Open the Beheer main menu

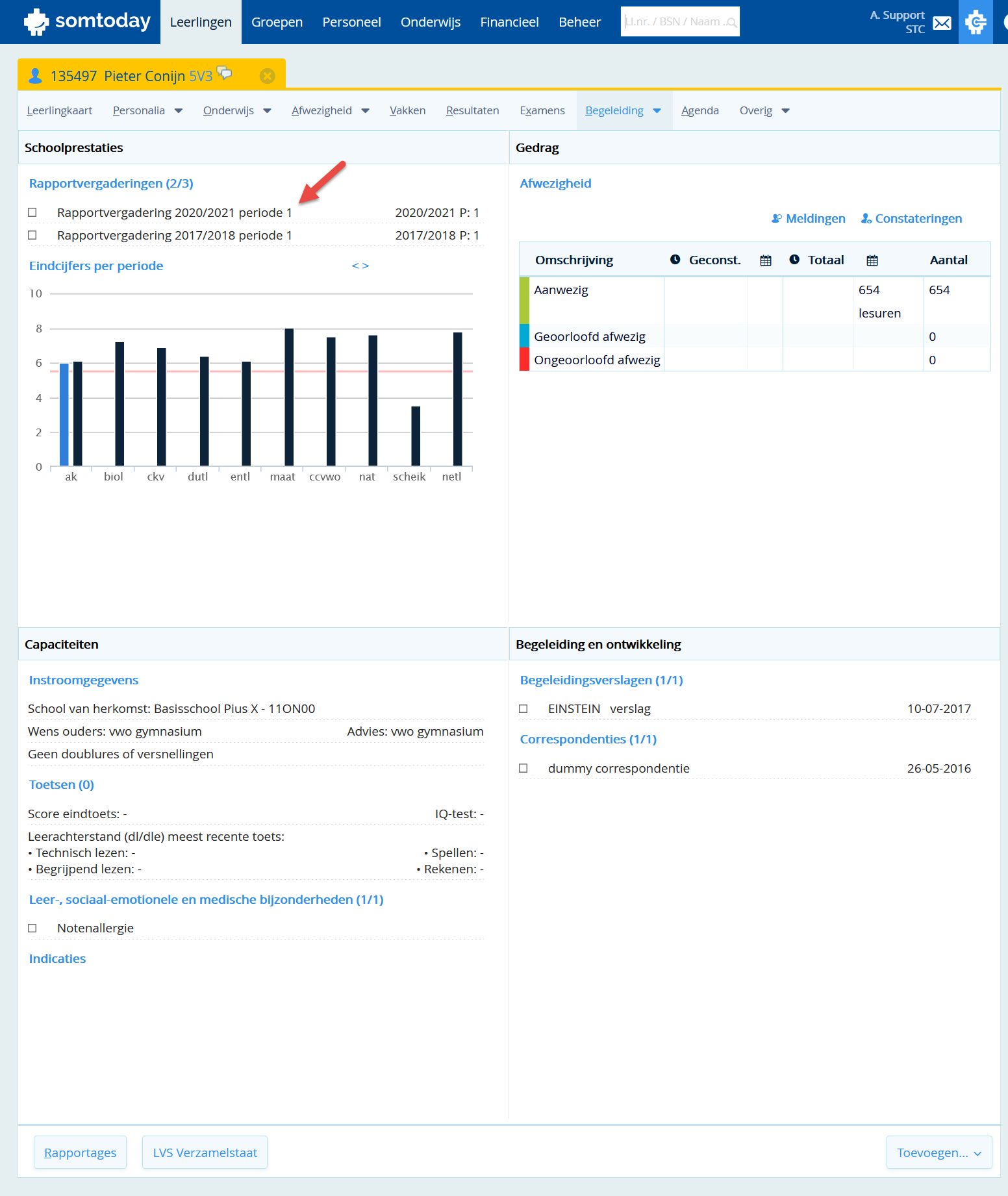pyautogui.click(x=579, y=22)
